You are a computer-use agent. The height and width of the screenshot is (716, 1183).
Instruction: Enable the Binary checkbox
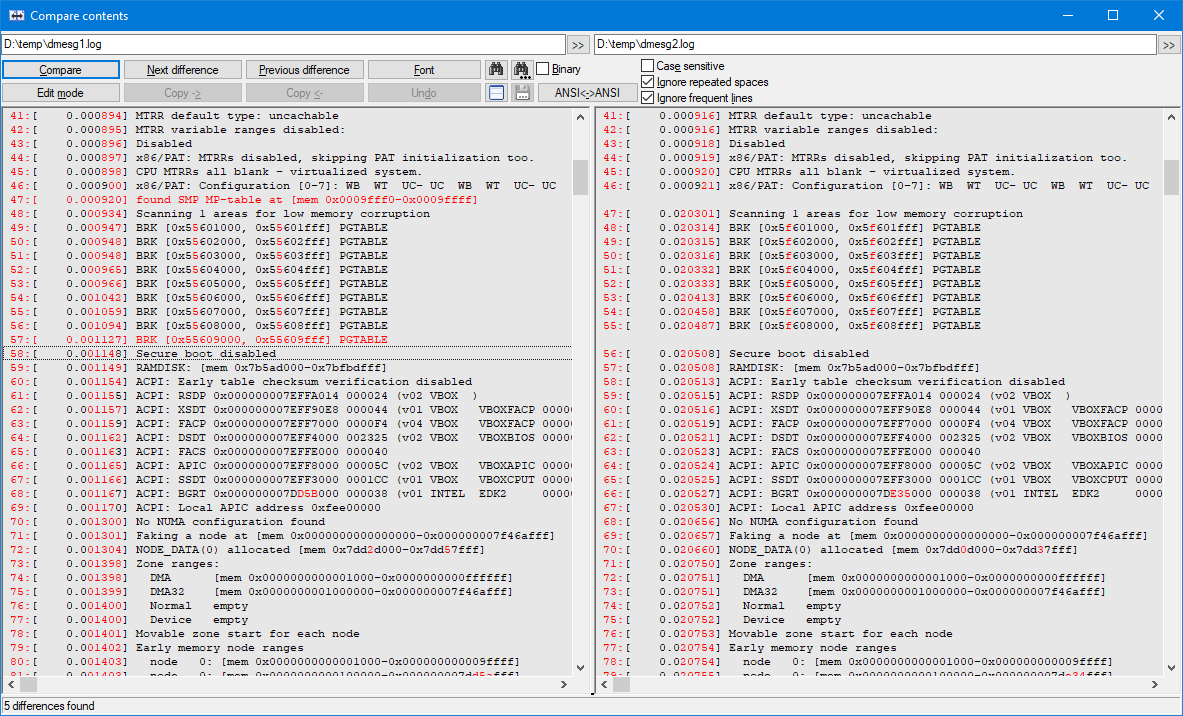point(543,70)
